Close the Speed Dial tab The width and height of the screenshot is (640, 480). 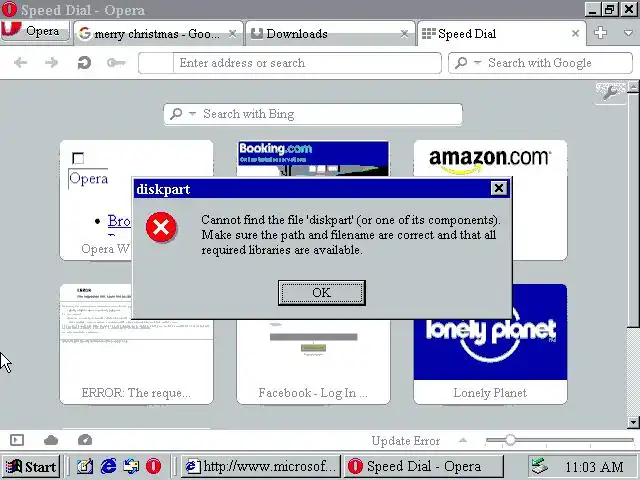click(576, 33)
